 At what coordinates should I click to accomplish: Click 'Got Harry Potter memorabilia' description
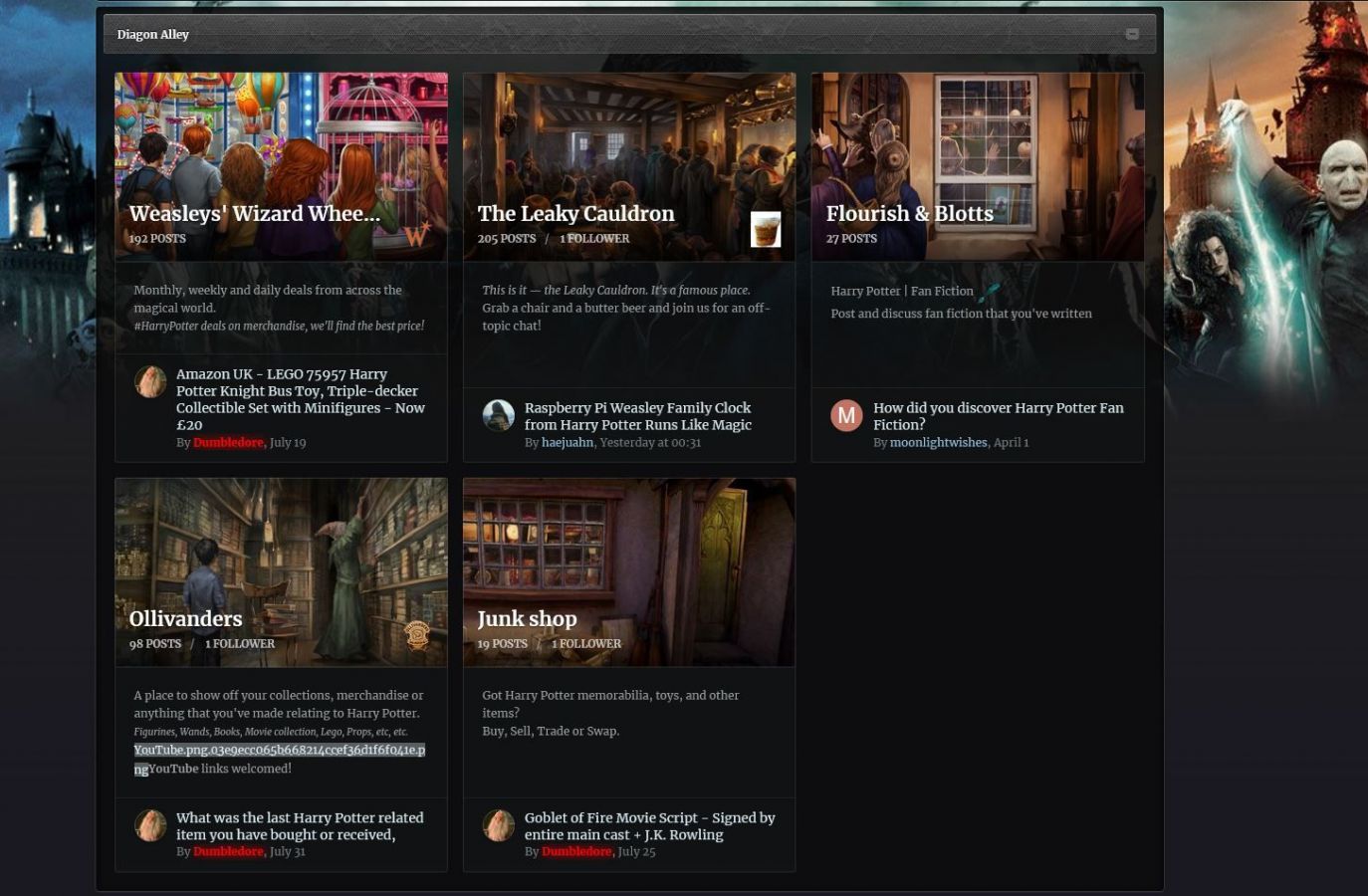click(610, 704)
